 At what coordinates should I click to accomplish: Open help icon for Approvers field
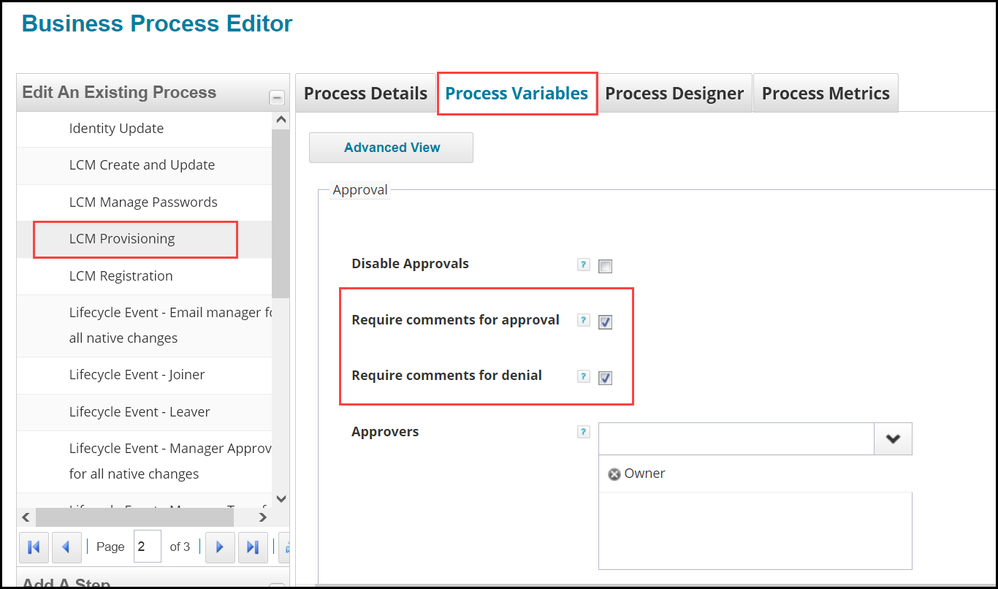click(x=583, y=433)
